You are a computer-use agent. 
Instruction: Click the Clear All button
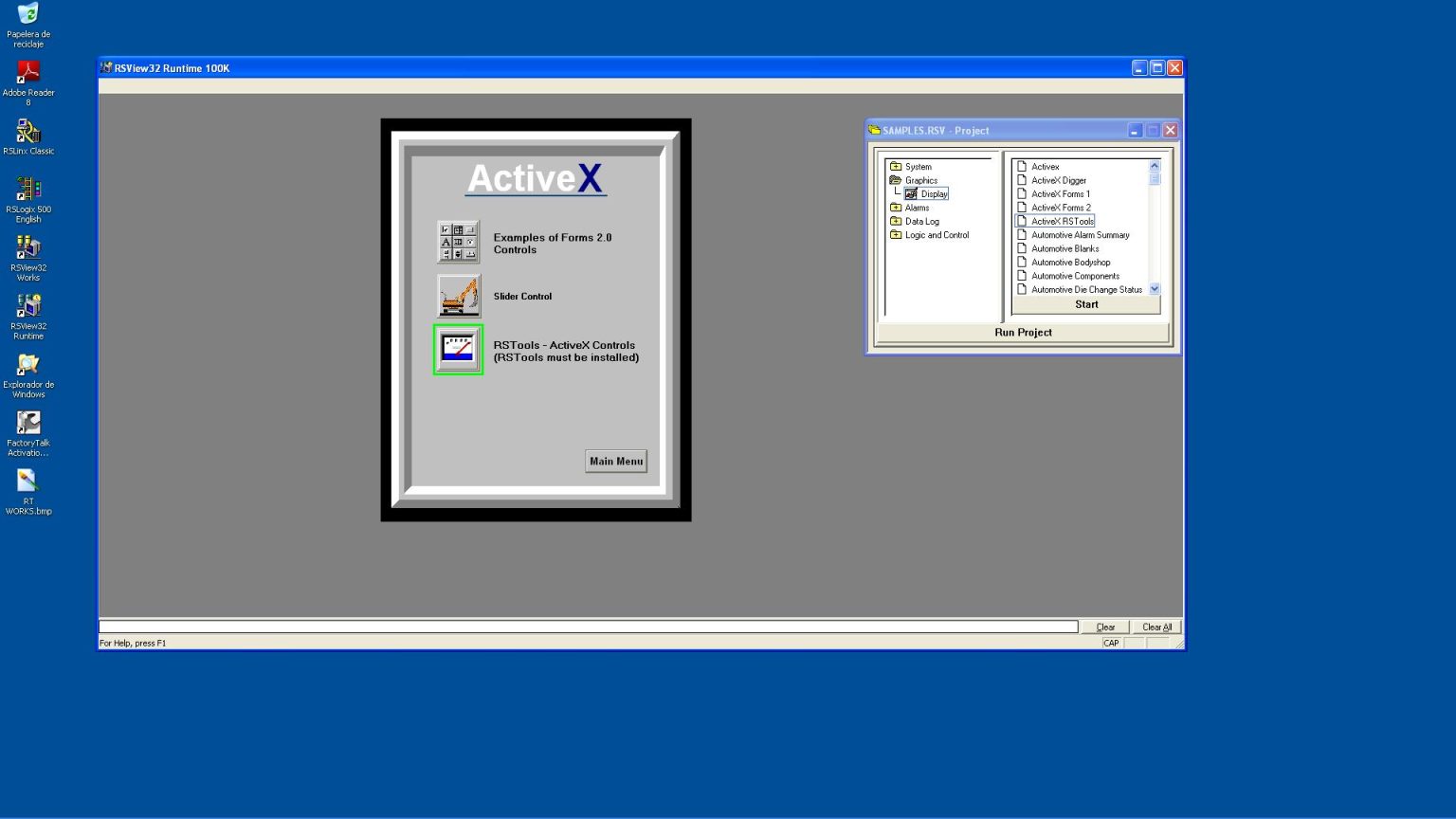coord(1156,627)
